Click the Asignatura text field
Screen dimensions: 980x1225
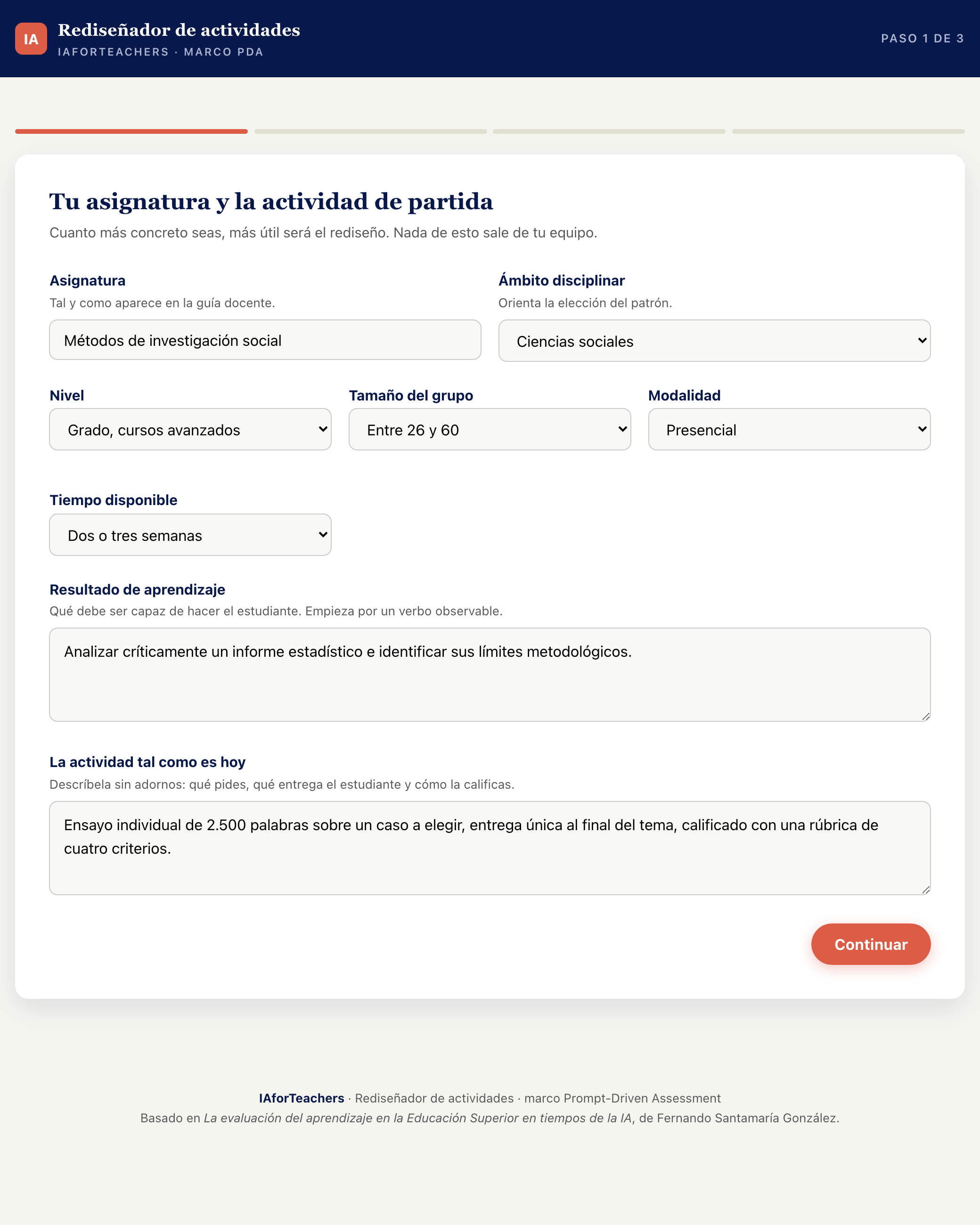(265, 340)
